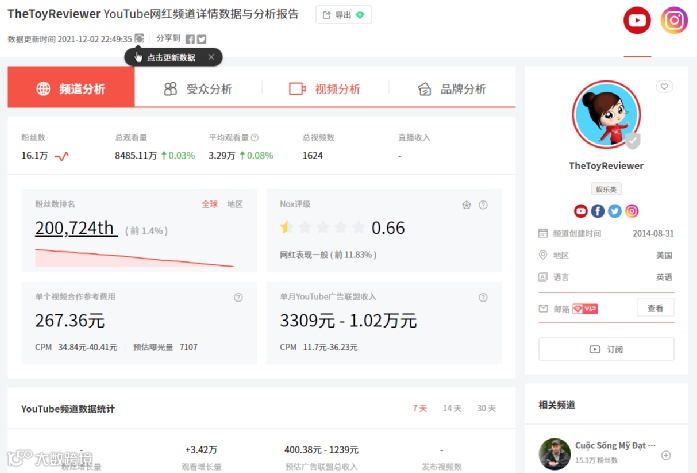Click the VIP badge beside 邮箱
This screenshot has width=697, height=473.
[585, 309]
